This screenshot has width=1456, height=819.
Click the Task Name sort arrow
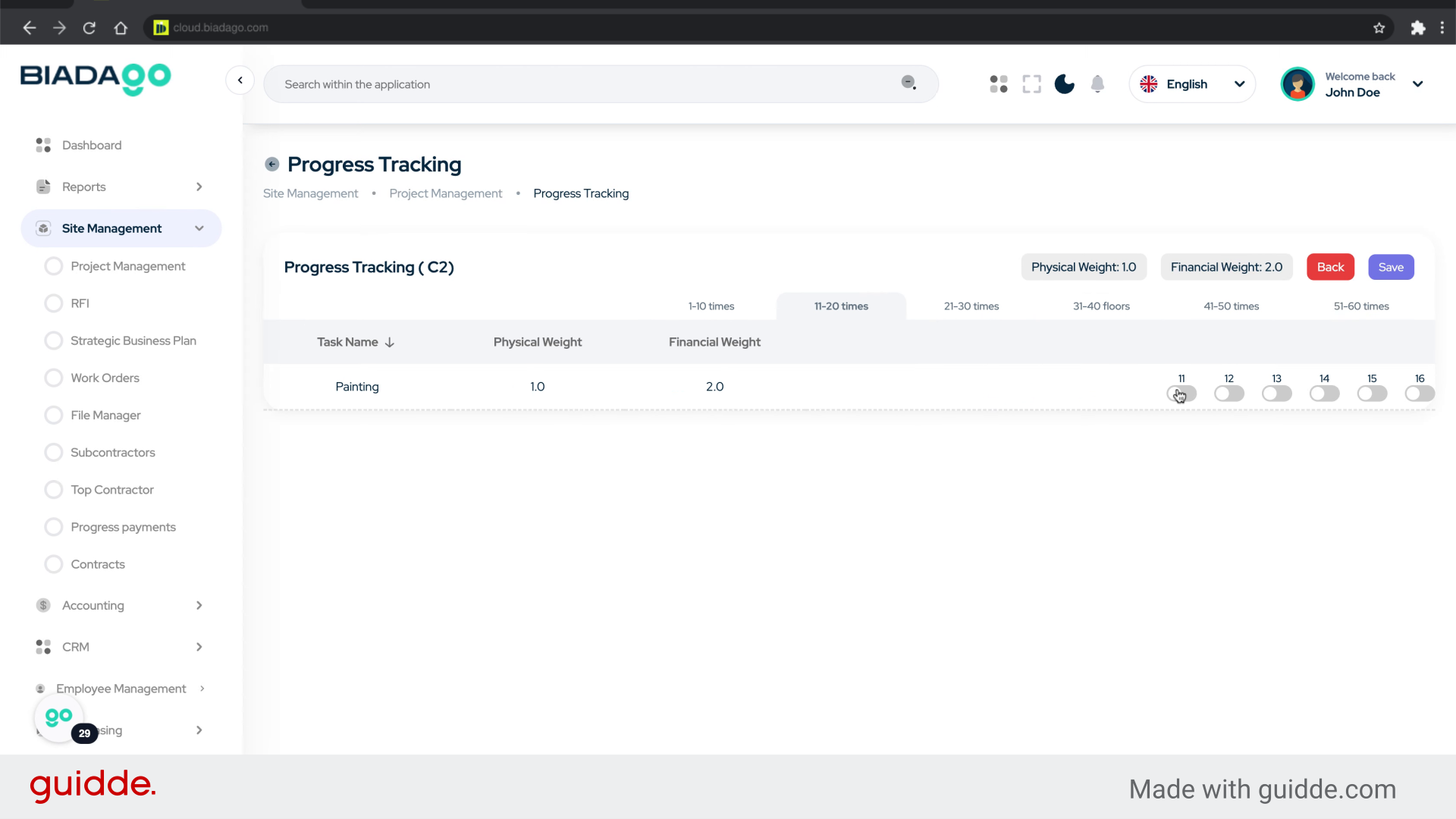pos(390,343)
